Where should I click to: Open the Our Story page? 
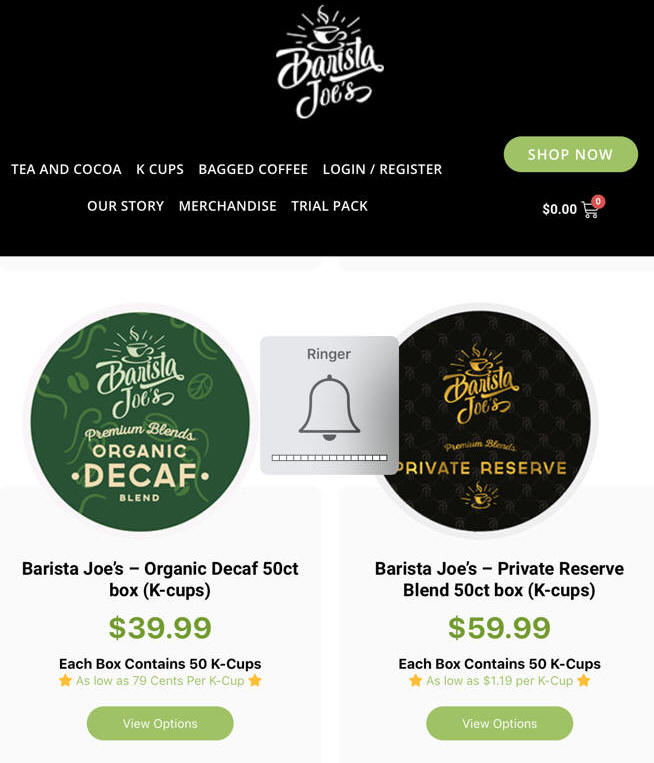point(126,206)
